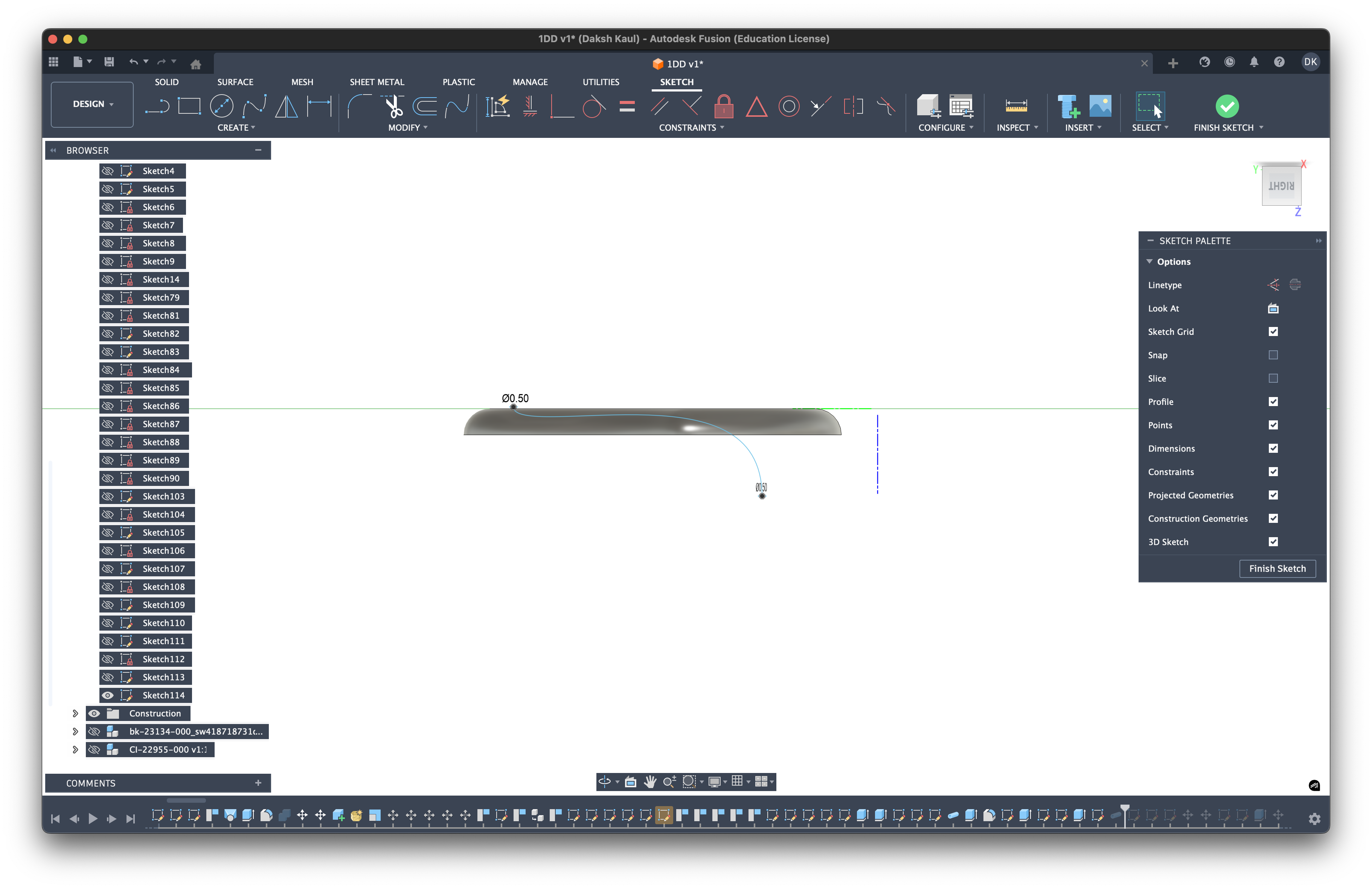
Task: Click the 2-Point Rectangle tool
Action: (189, 107)
